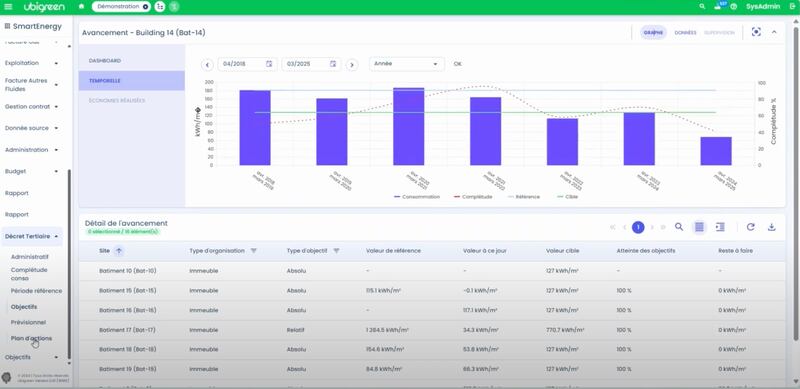800x389 pixels.
Task: Expand the Donnée source menu
Action: [x=32, y=128]
